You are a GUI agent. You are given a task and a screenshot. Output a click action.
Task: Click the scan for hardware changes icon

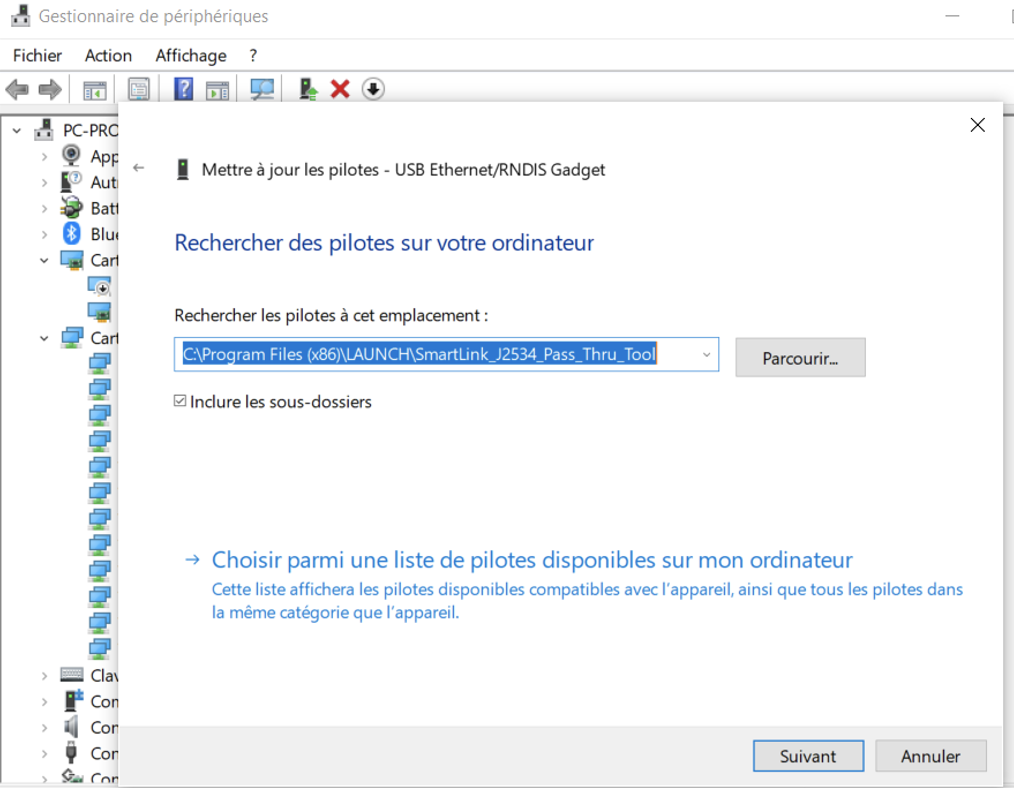point(262,89)
